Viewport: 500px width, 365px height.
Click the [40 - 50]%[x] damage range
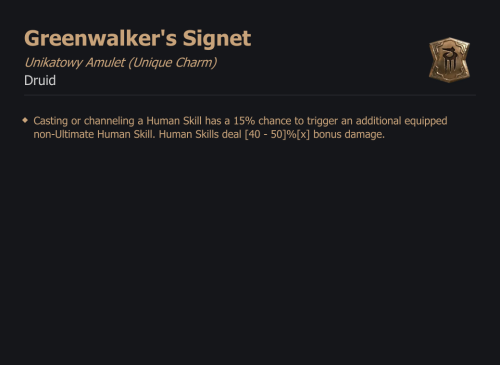(277, 134)
